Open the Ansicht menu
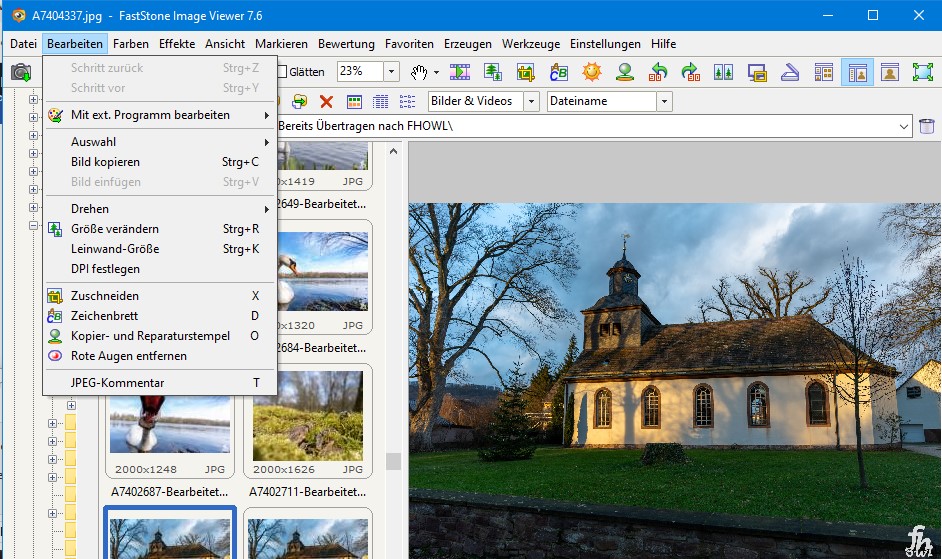The width and height of the screenshot is (942, 559). pyautogui.click(x=225, y=44)
